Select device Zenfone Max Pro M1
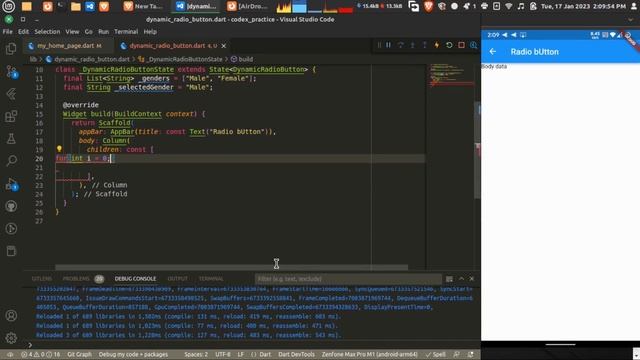The height and width of the screenshot is (360, 640). (x=369, y=354)
